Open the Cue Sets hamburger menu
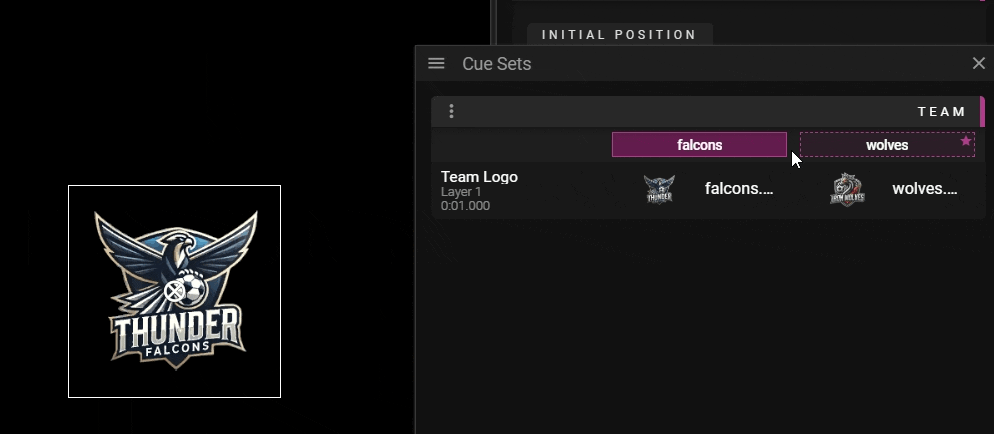The image size is (994, 434). pos(436,63)
